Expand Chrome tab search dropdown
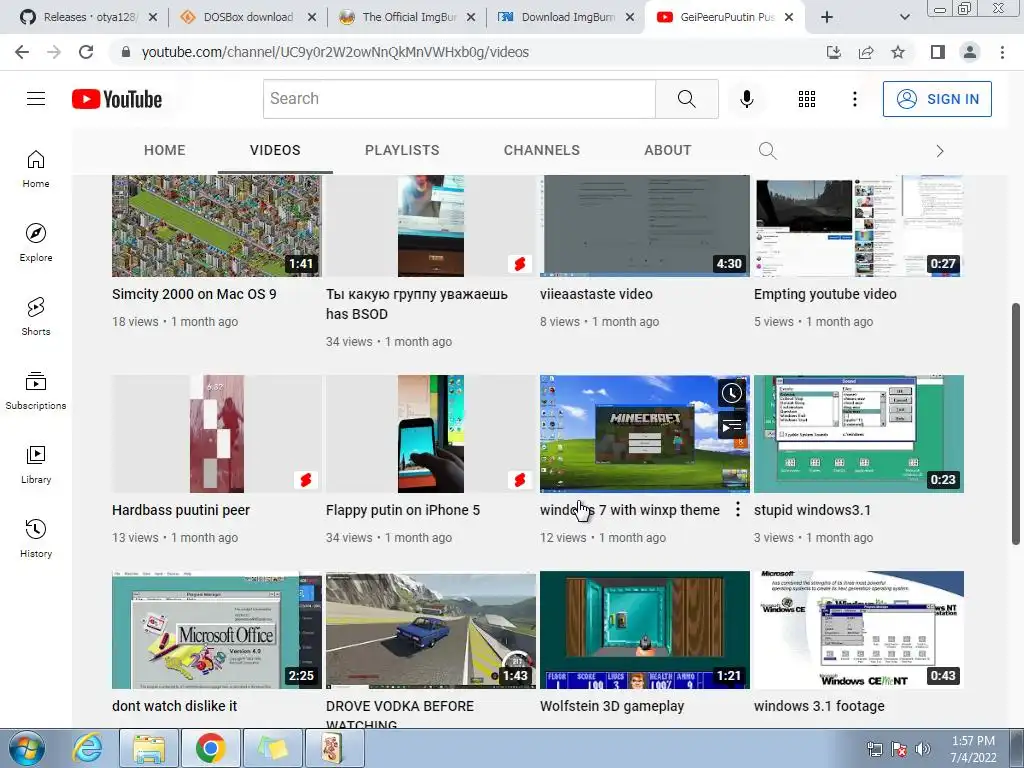Viewport: 1024px width, 768px height. tap(904, 17)
